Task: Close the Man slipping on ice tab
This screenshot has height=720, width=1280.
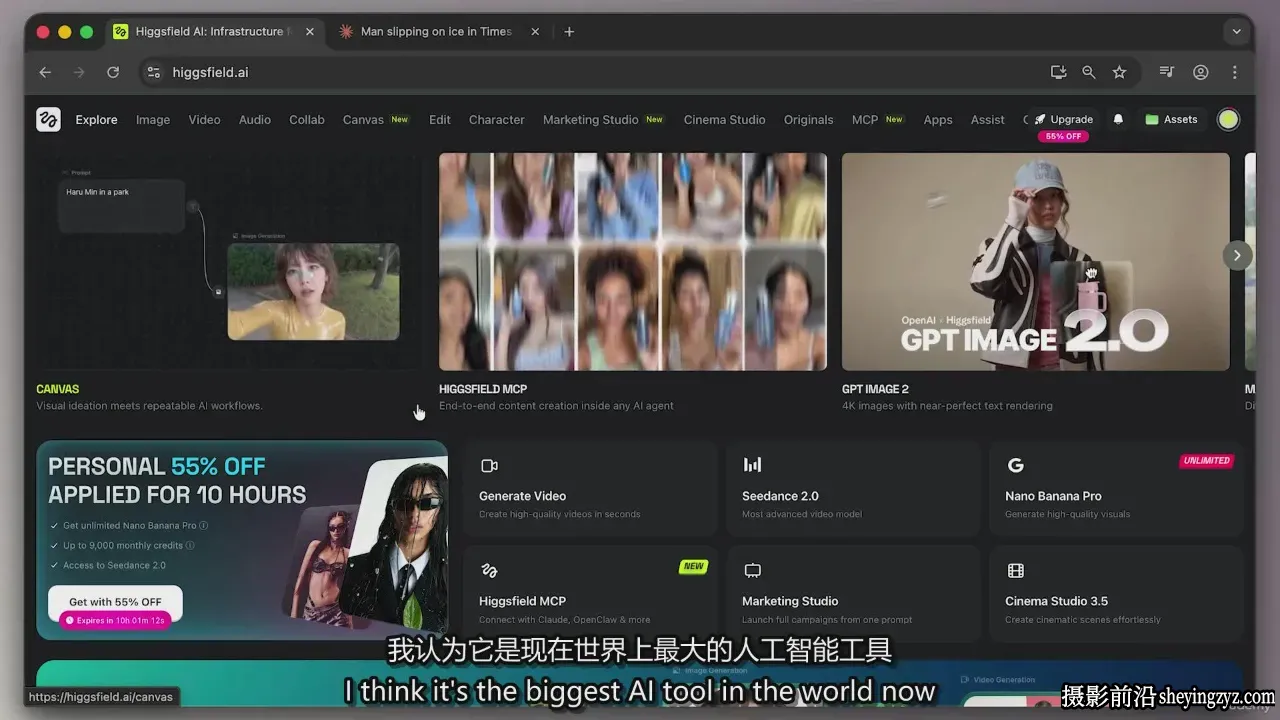Action: click(535, 32)
